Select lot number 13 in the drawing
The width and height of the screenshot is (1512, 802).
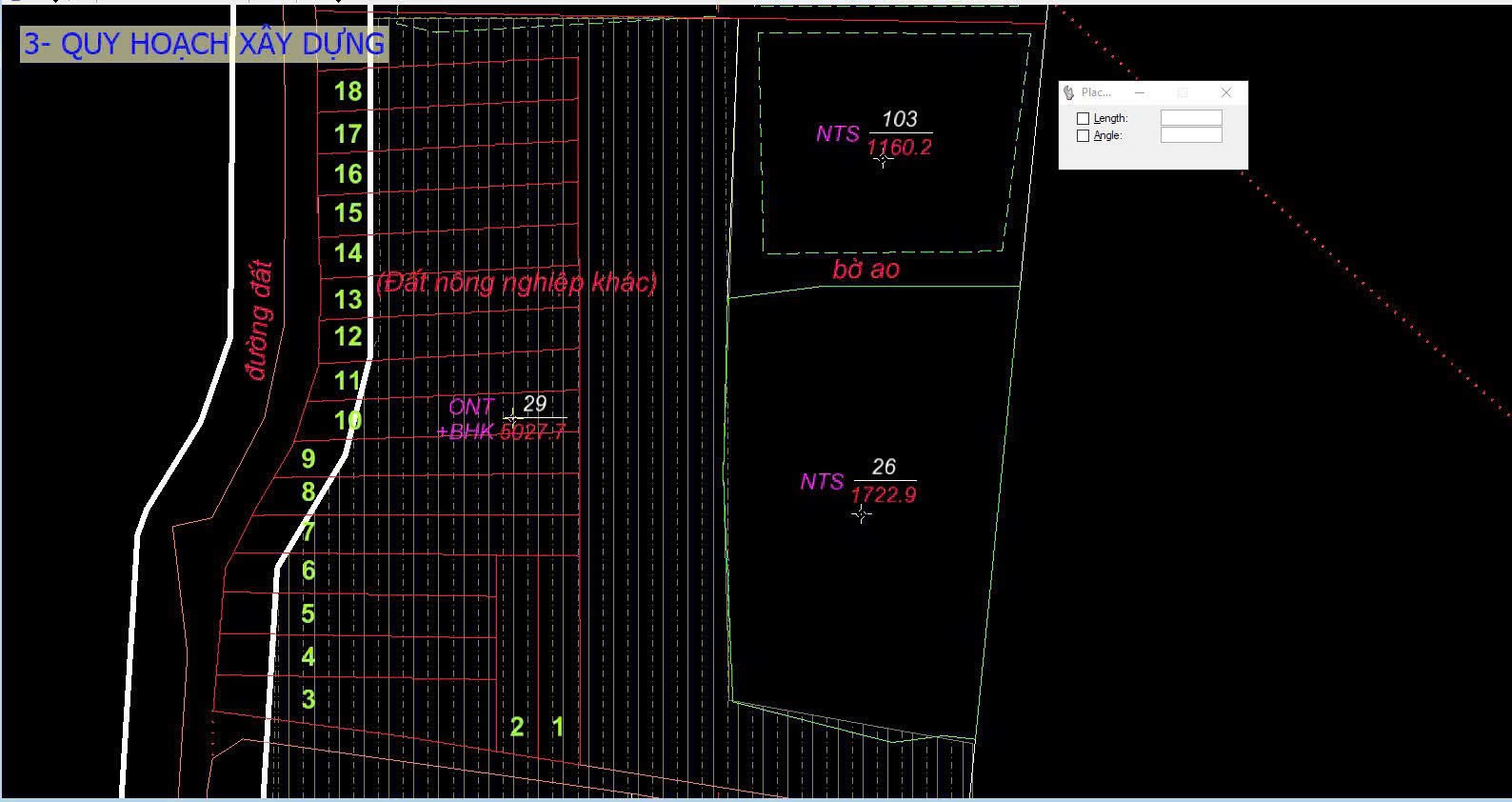(x=348, y=300)
